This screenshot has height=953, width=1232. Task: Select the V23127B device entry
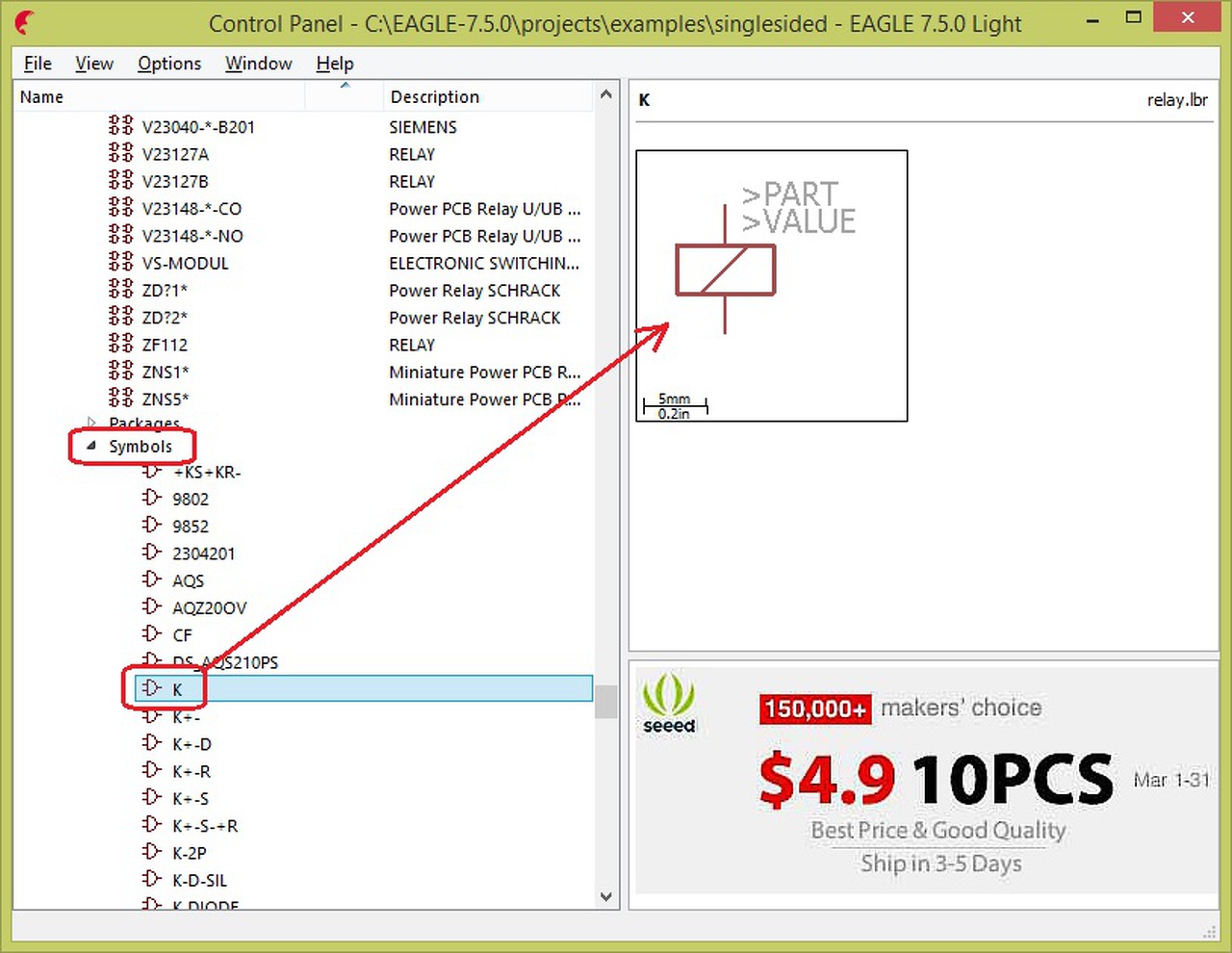[x=175, y=181]
